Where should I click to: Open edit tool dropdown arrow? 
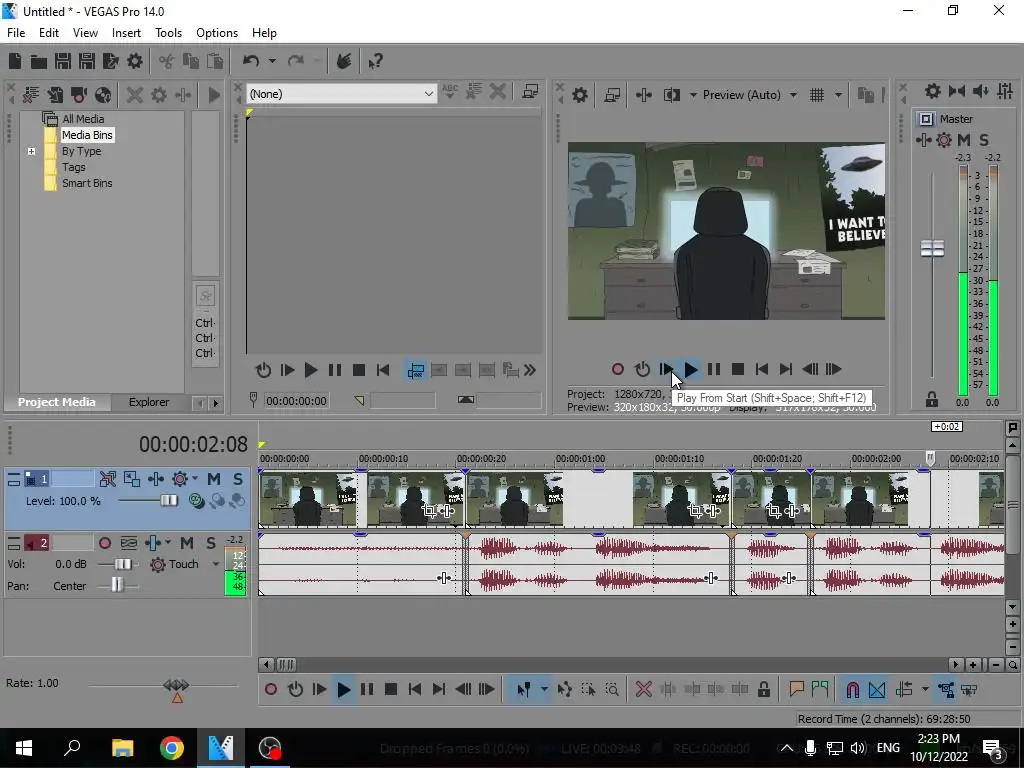[543, 690]
